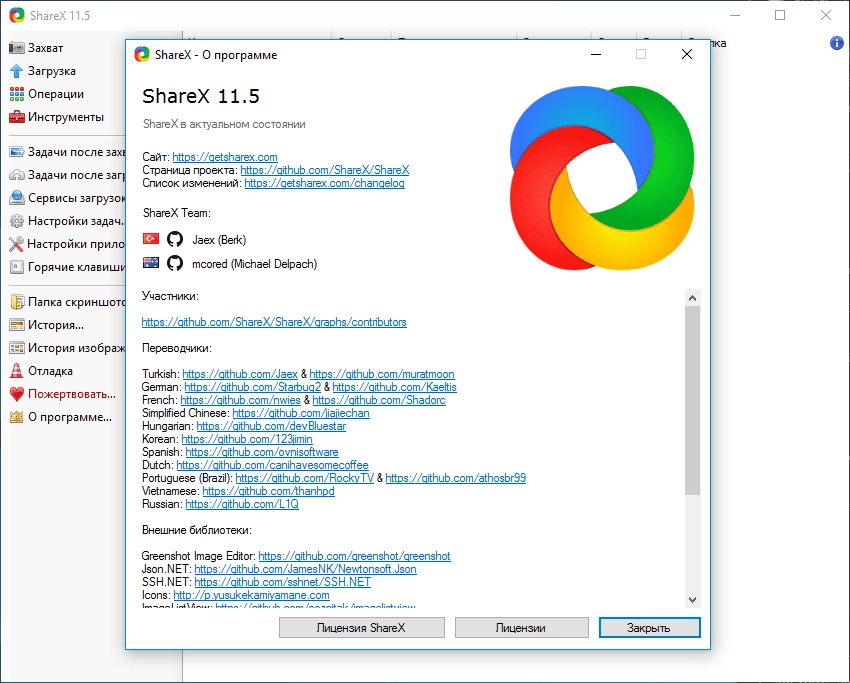This screenshot has height=683, width=850.
Task: Minimize the About dialog window
Action: (x=596, y=54)
